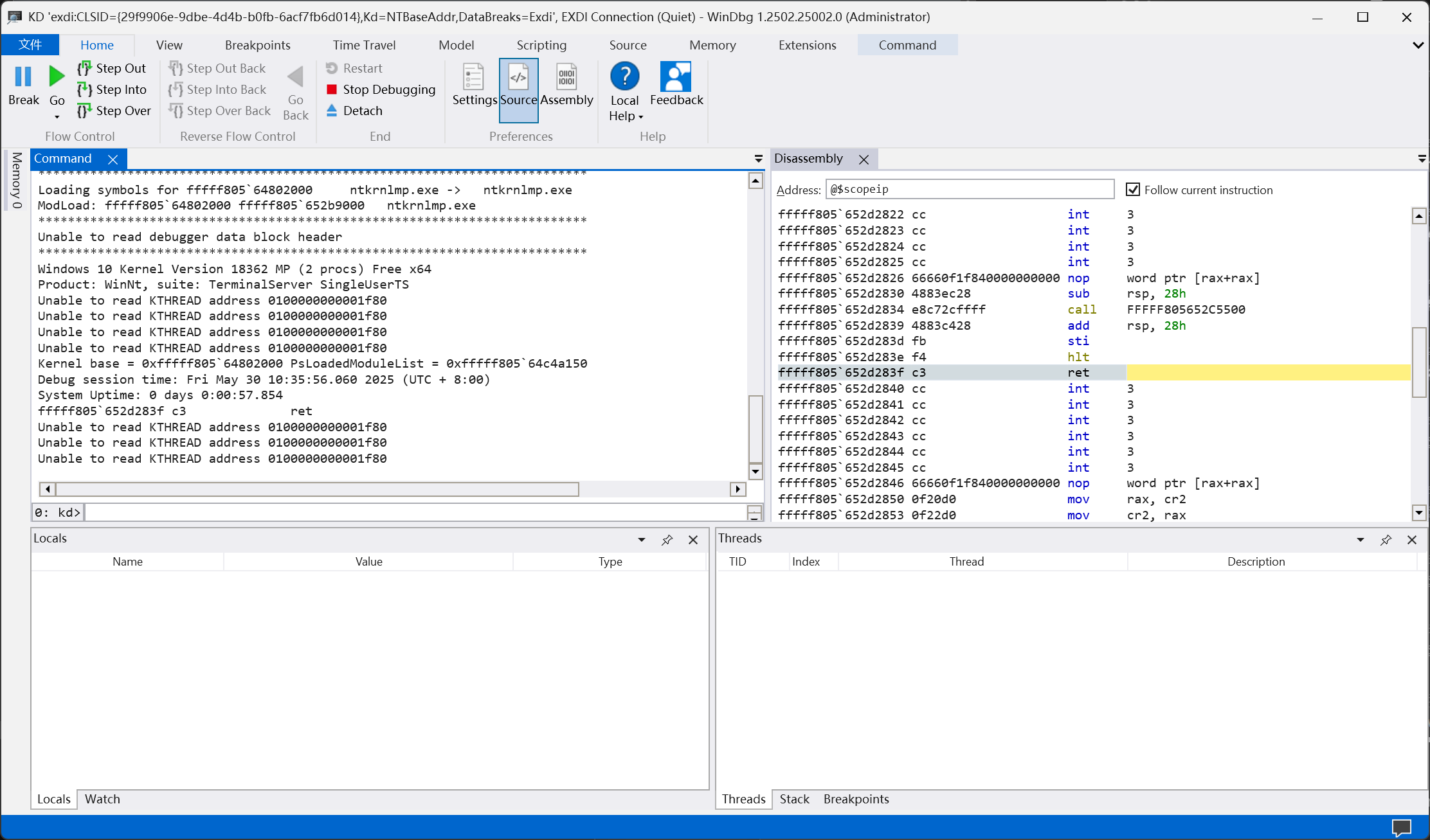Image resolution: width=1430 pixels, height=840 pixels.
Task: Switch to the Memory ribbon tab
Action: coord(712,45)
